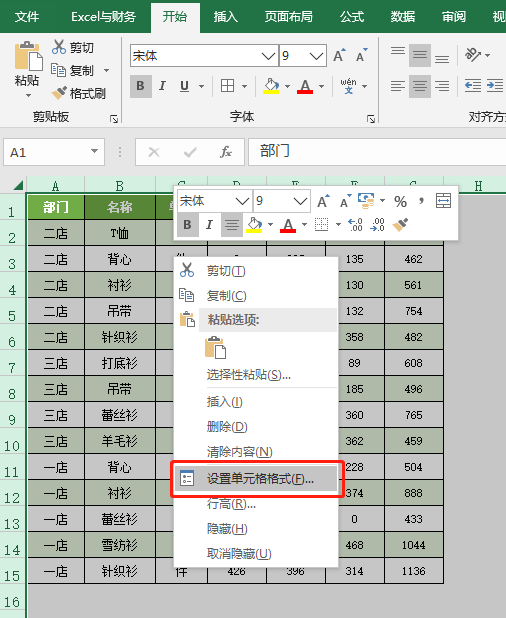Expand ribbon fill color dropdown arrow

point(287,86)
